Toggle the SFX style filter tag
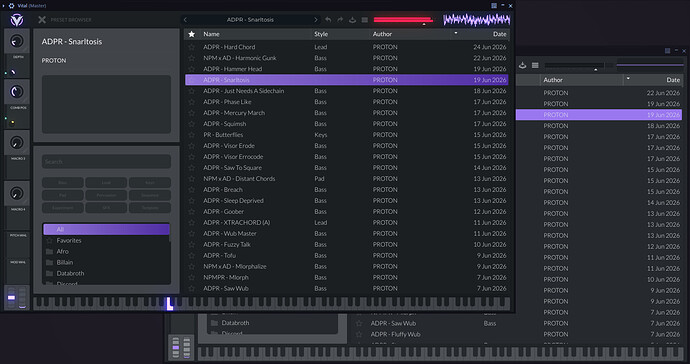 coord(106,208)
